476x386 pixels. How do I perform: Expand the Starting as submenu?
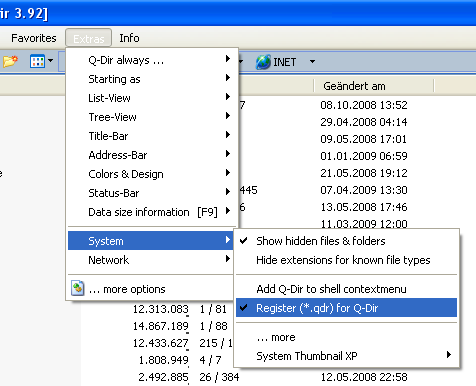click(152, 79)
